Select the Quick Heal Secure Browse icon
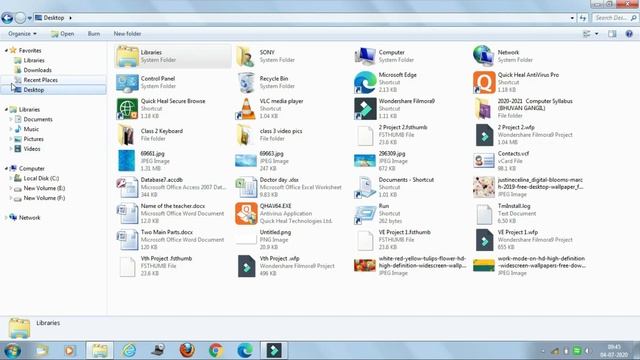 pyautogui.click(x=127, y=109)
